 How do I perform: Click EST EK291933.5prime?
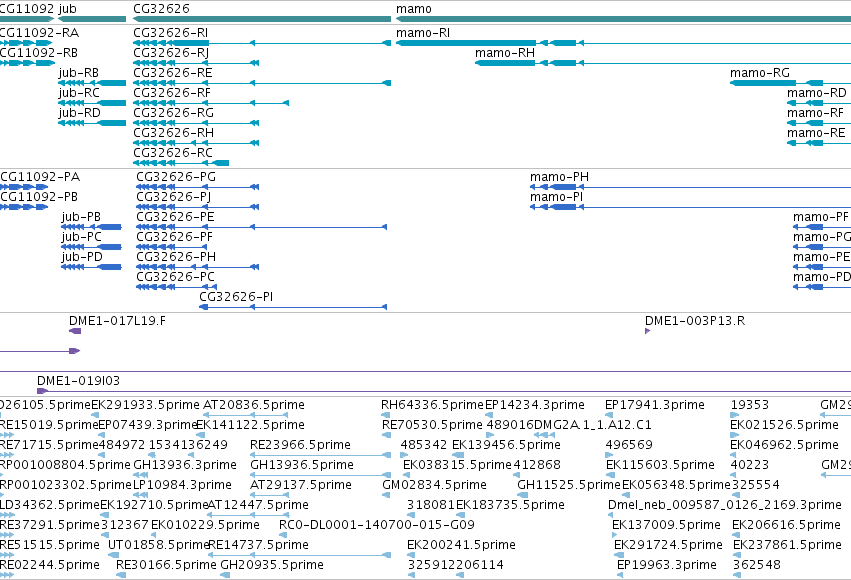145,405
